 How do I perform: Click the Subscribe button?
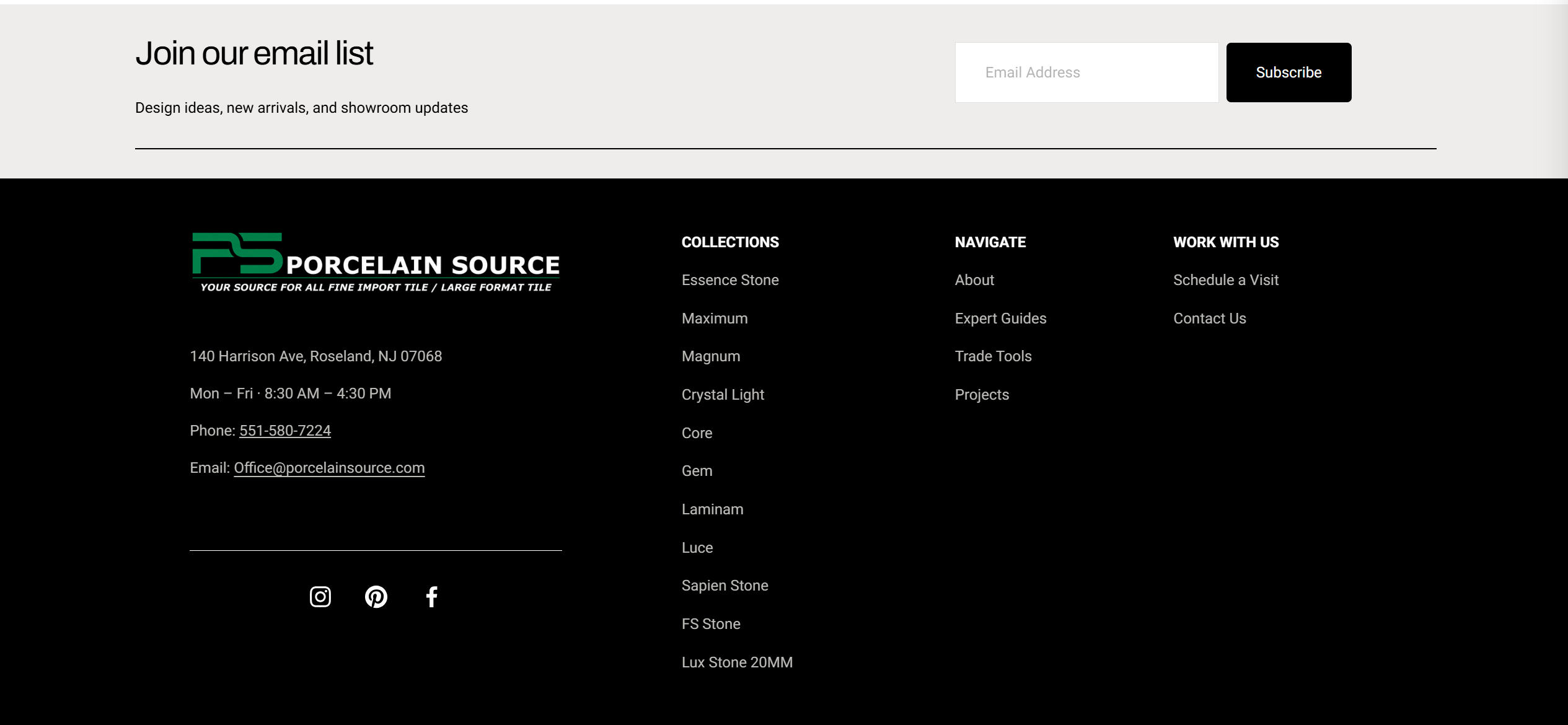click(x=1288, y=72)
